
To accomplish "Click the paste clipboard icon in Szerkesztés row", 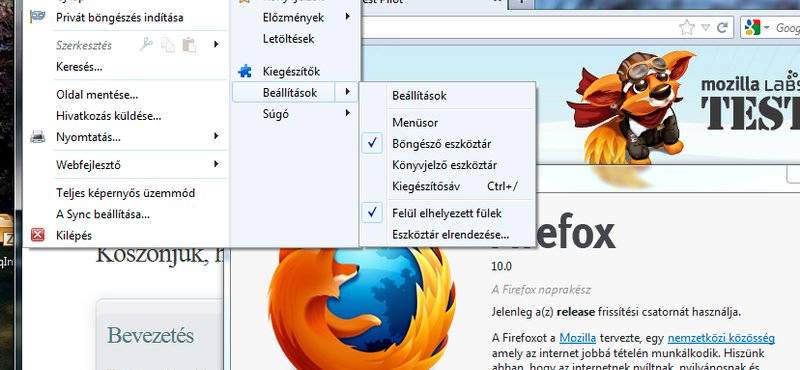I will [189, 45].
